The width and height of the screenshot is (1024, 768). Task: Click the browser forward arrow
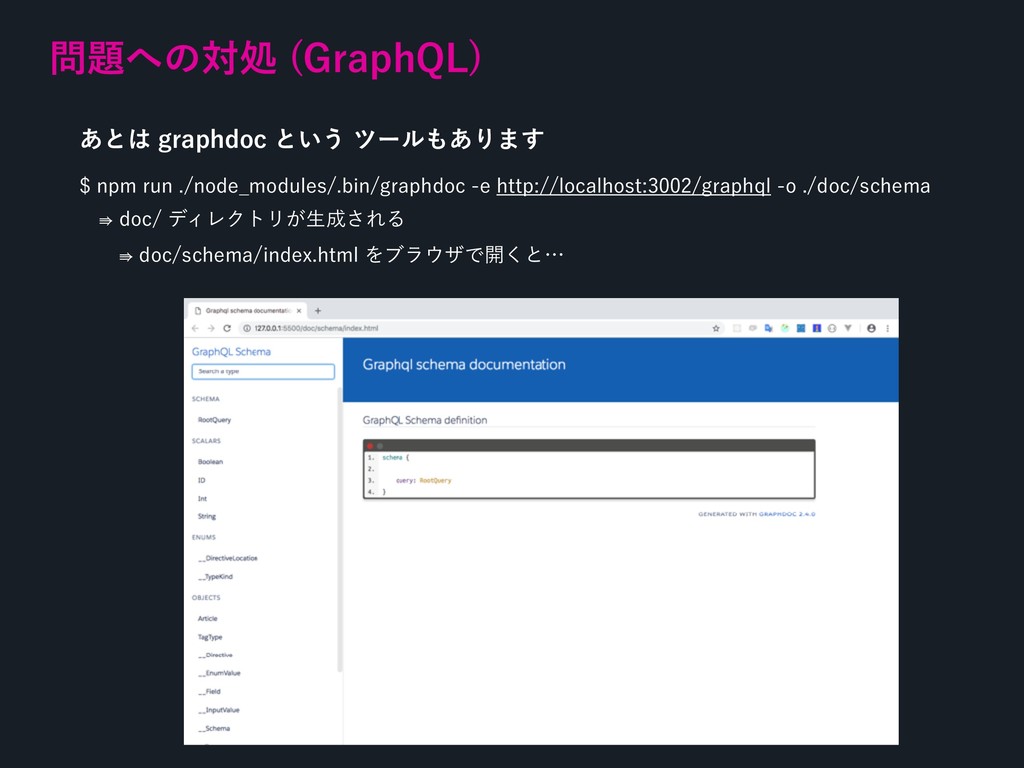[x=210, y=328]
